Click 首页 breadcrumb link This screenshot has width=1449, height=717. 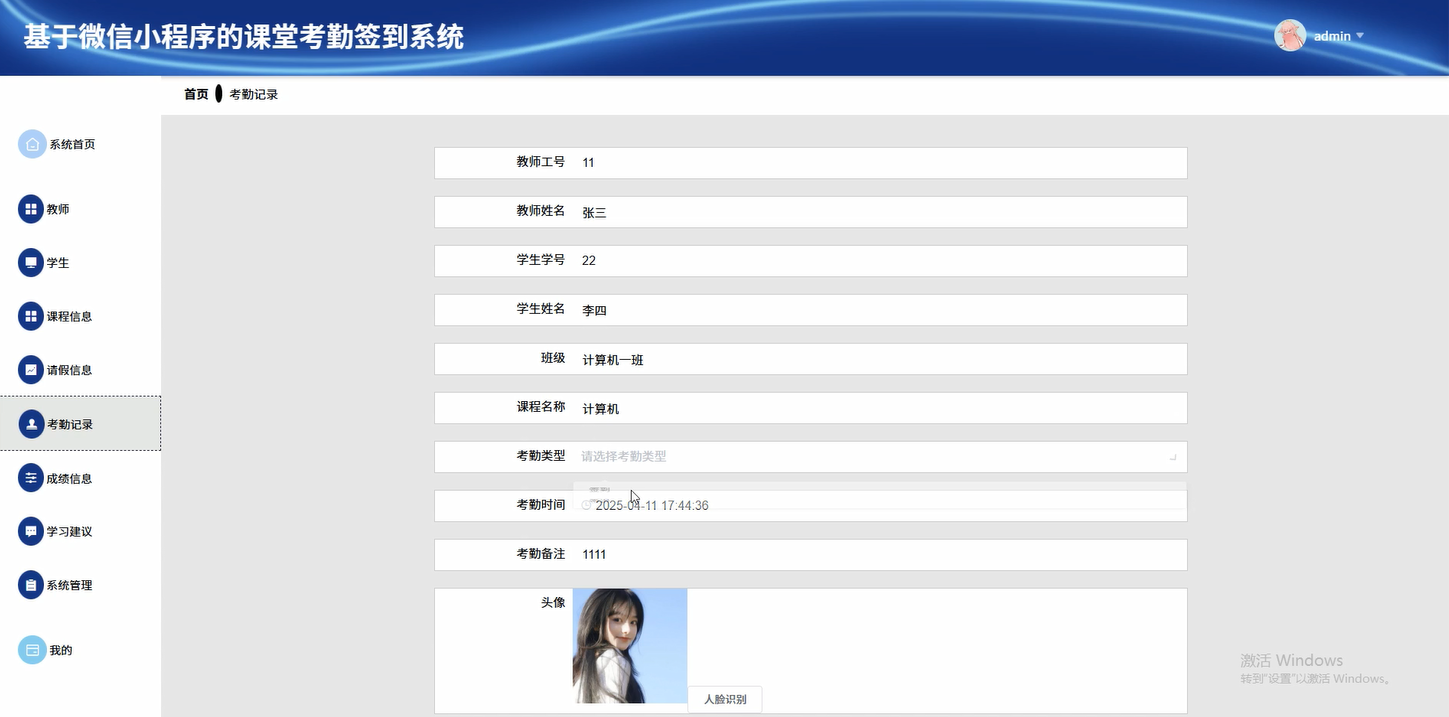click(x=196, y=94)
